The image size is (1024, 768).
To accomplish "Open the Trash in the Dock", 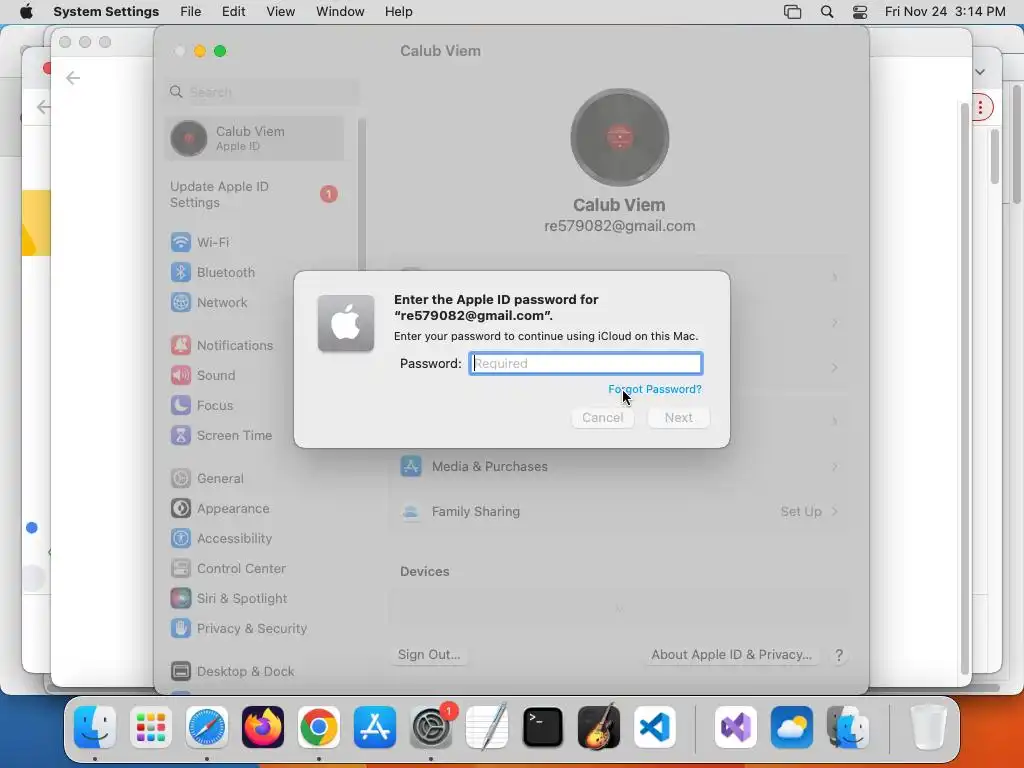I will (929, 727).
